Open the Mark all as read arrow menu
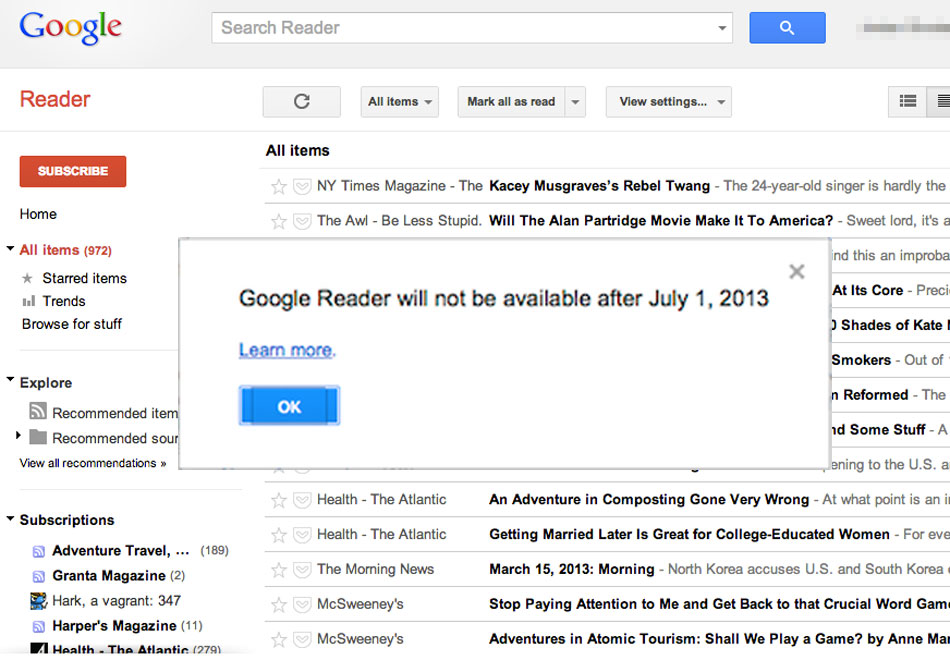The width and height of the screenshot is (950, 660). coord(575,101)
